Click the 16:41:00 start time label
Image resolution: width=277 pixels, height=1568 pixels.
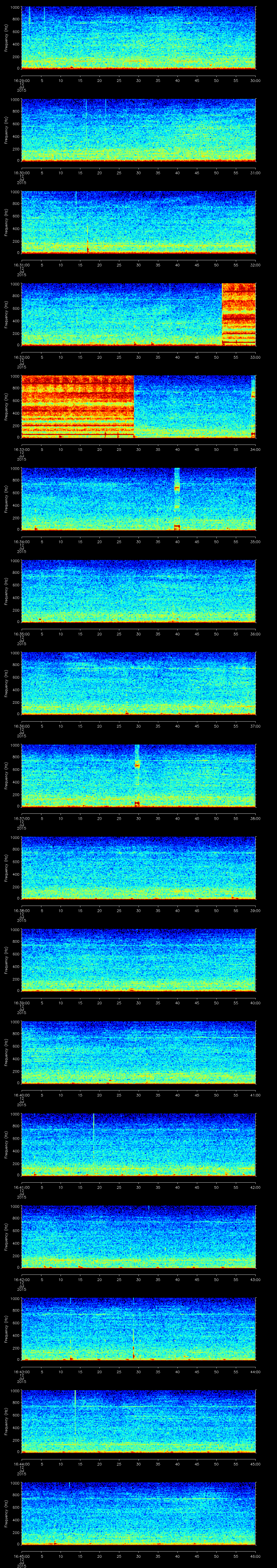(21, 1187)
